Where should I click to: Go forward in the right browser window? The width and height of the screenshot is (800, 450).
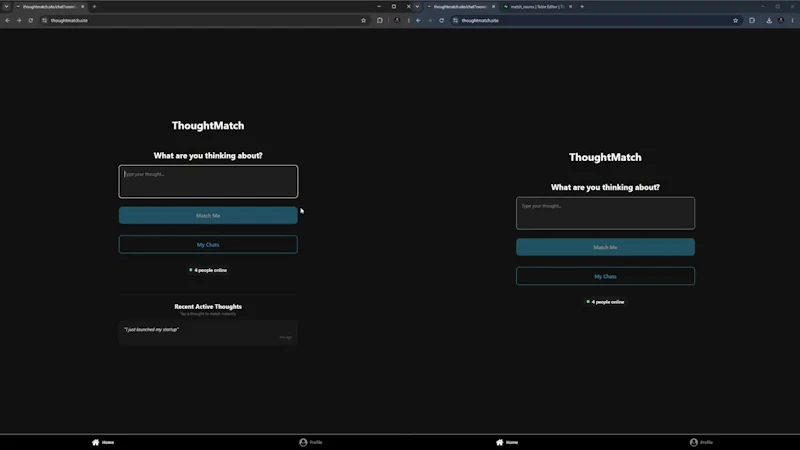(x=430, y=20)
